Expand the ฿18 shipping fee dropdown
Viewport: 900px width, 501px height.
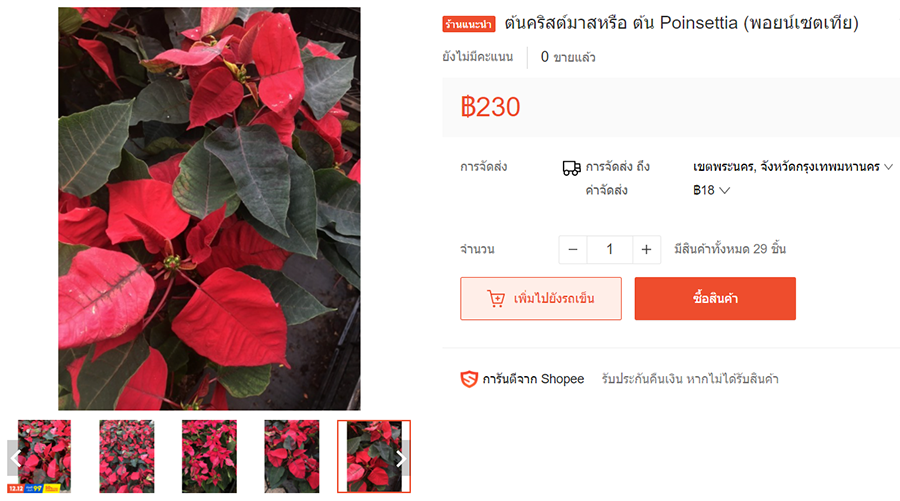[711, 190]
